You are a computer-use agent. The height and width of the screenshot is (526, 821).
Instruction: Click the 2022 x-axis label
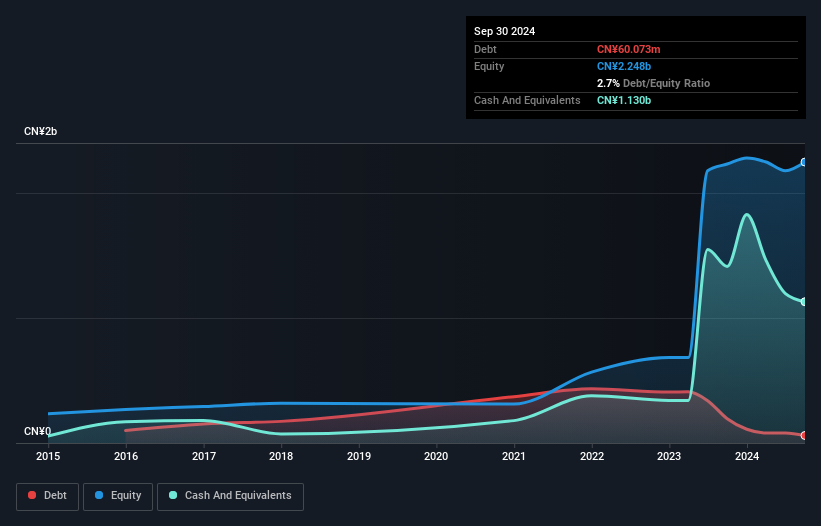coord(592,456)
